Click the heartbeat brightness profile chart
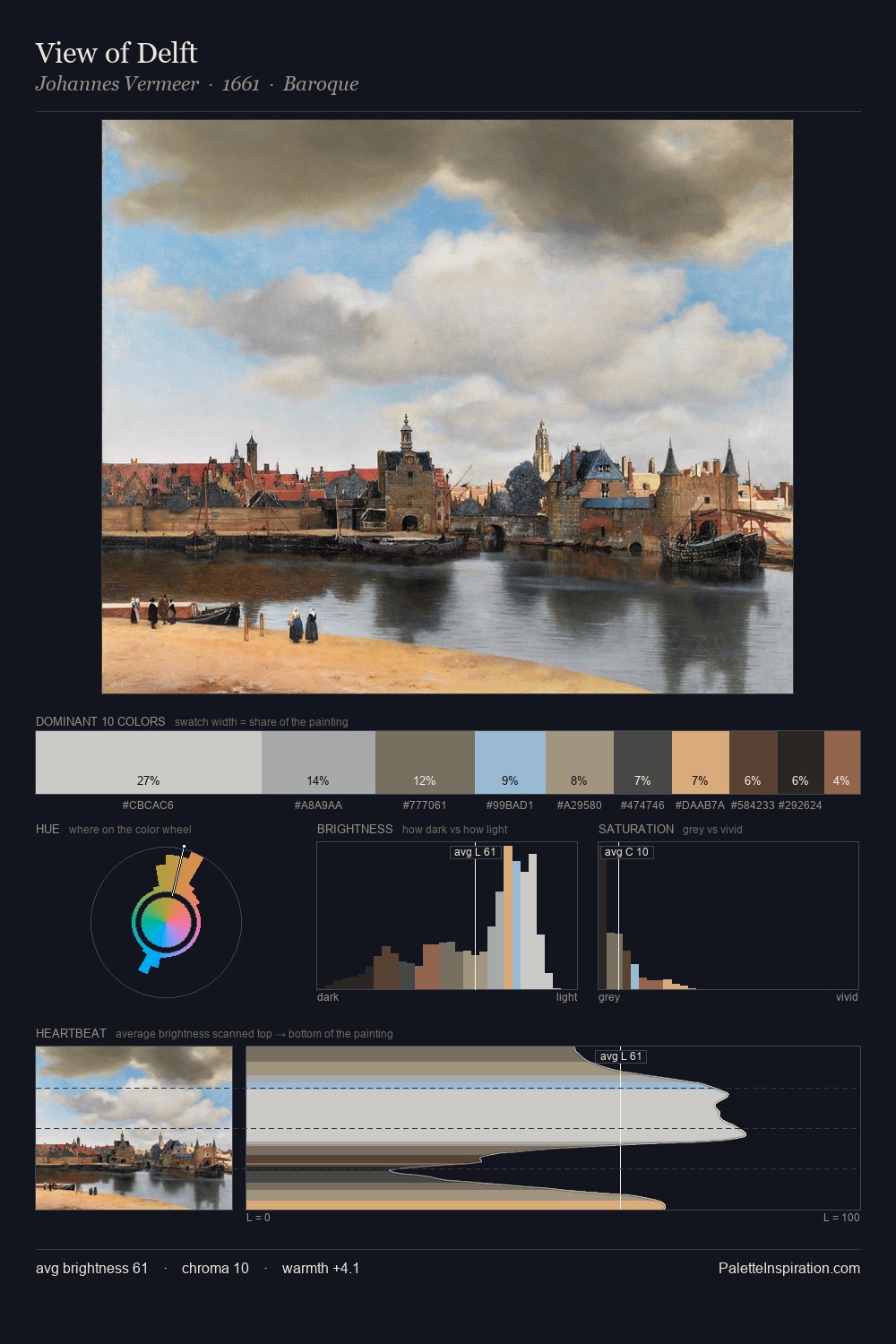Image resolution: width=896 pixels, height=1344 pixels. point(553,1128)
